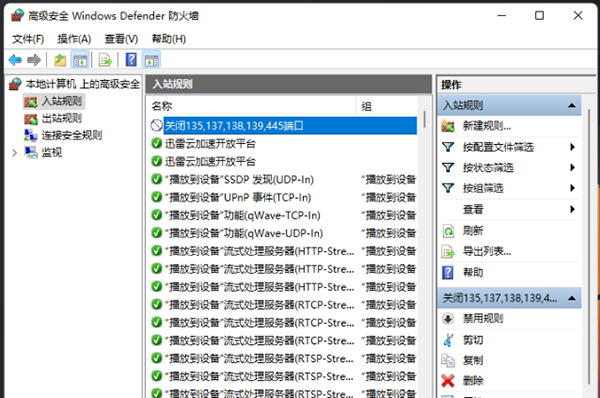Open the 帮助(H) menu

169,39
